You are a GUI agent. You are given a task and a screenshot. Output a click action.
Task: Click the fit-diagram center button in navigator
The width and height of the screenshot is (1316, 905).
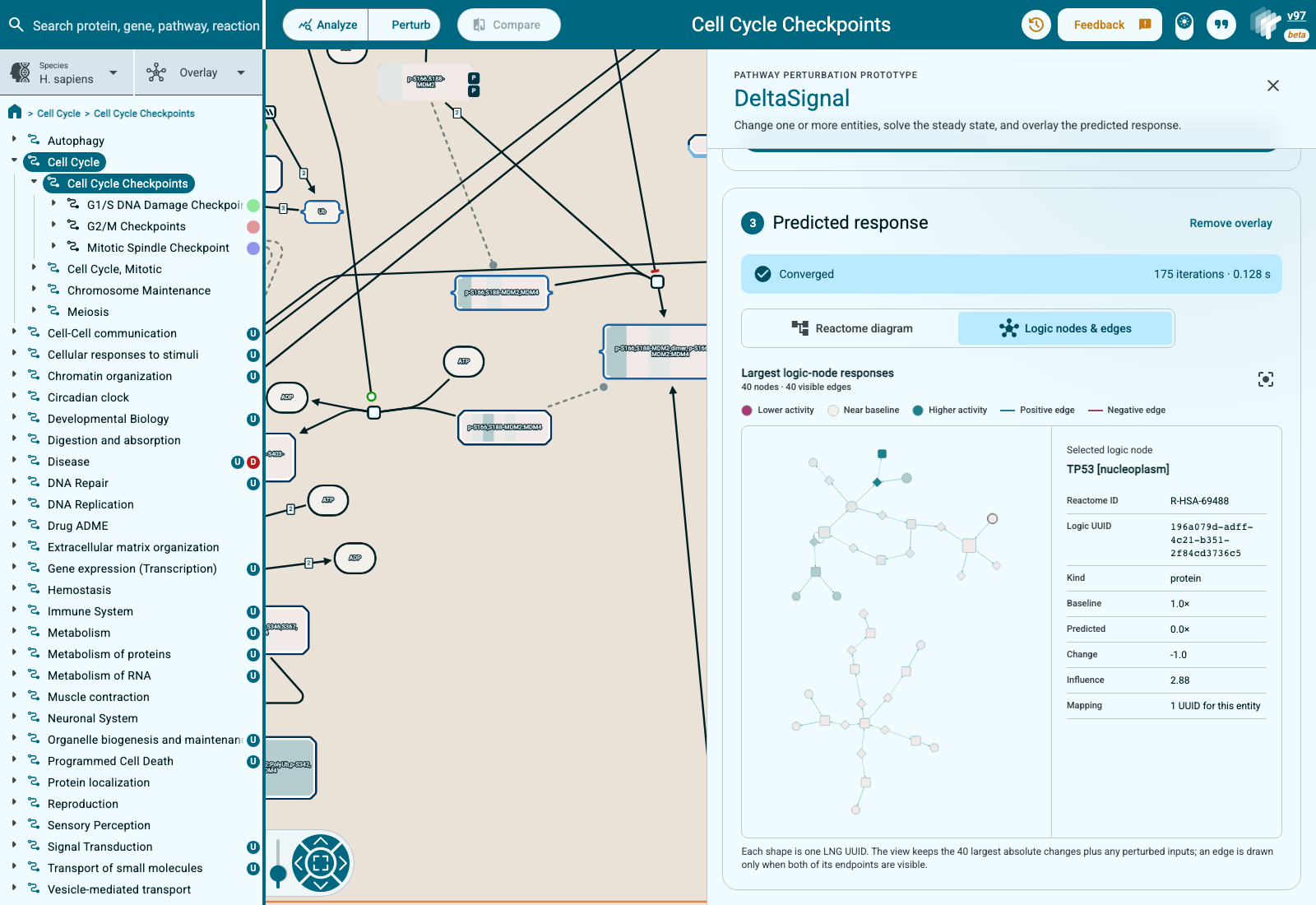tap(321, 863)
